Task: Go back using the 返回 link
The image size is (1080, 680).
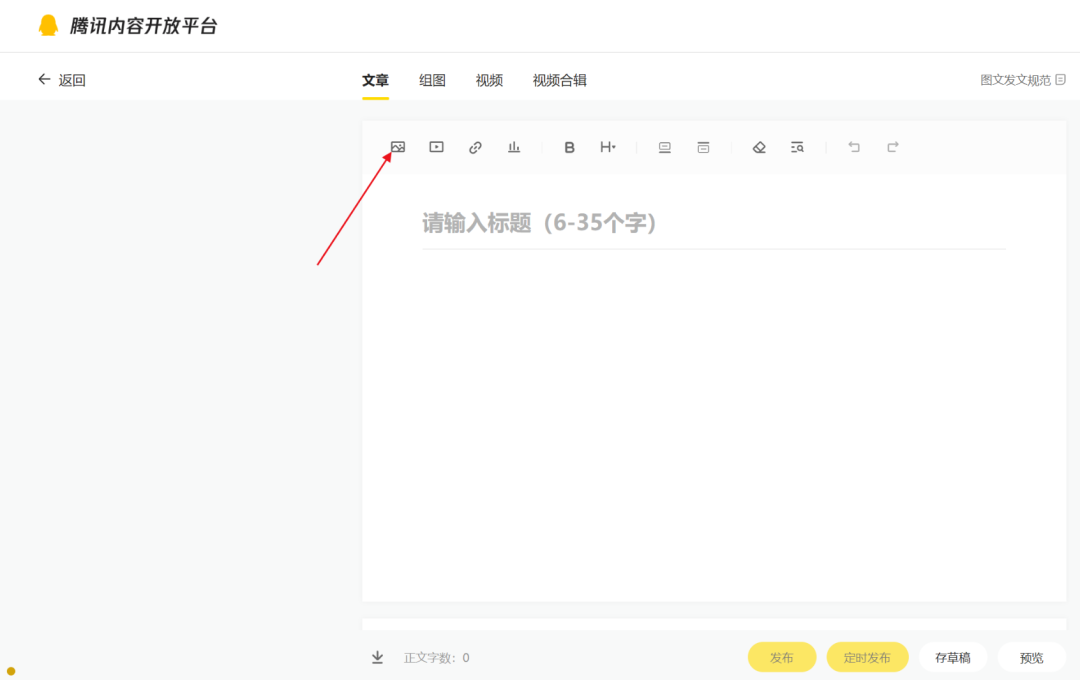Action: [62, 80]
